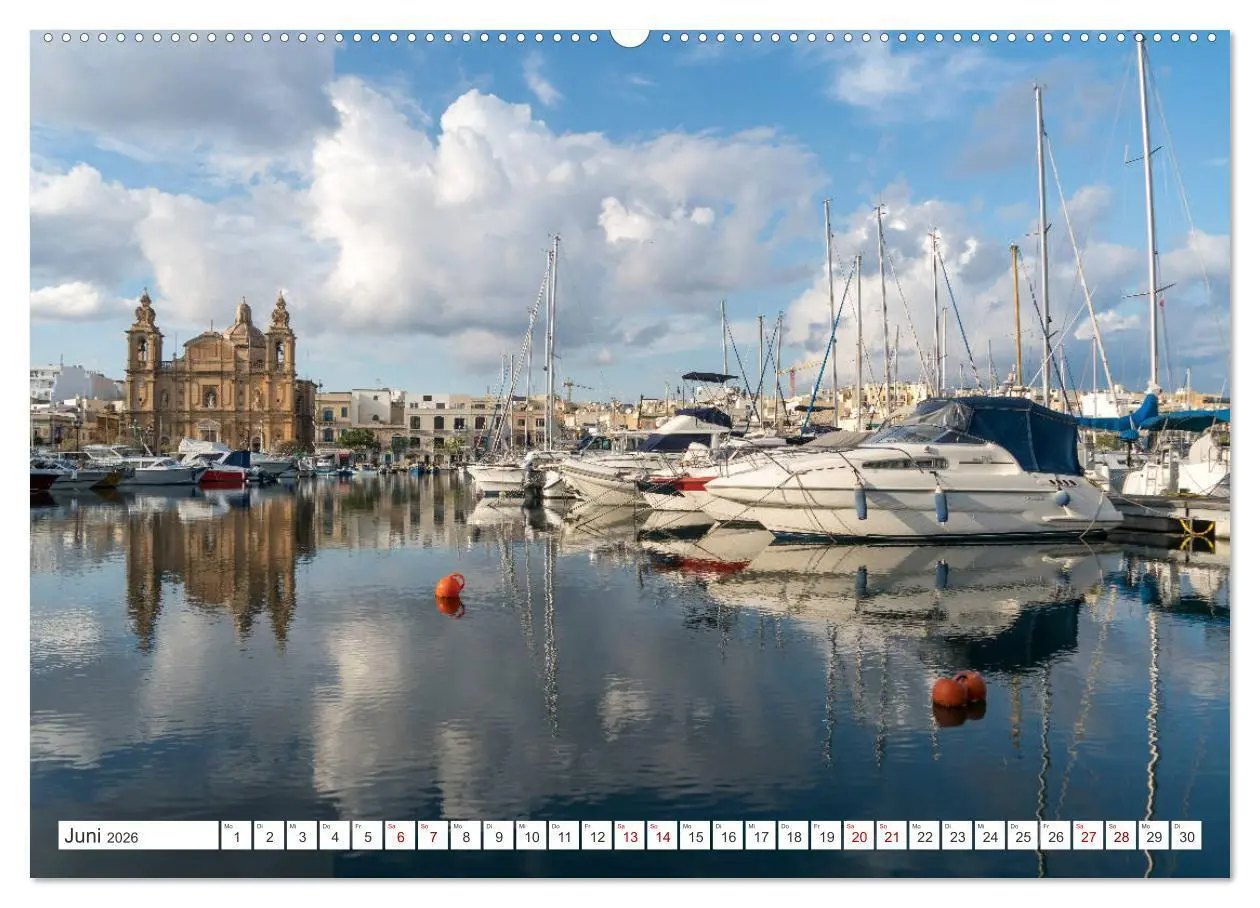Pick day 24 in the Juni strip
Viewport: 1260px width, 908px height.
click(990, 836)
